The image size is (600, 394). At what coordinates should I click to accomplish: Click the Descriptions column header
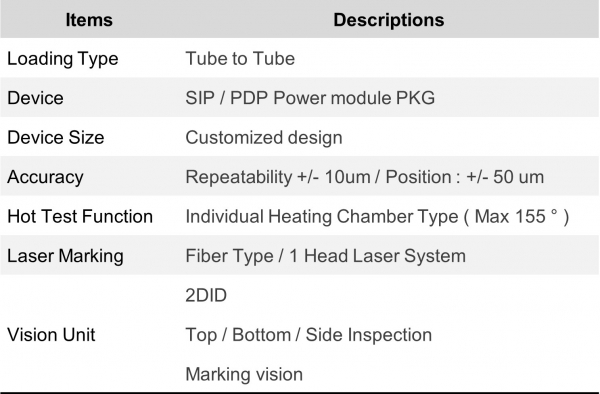click(388, 20)
